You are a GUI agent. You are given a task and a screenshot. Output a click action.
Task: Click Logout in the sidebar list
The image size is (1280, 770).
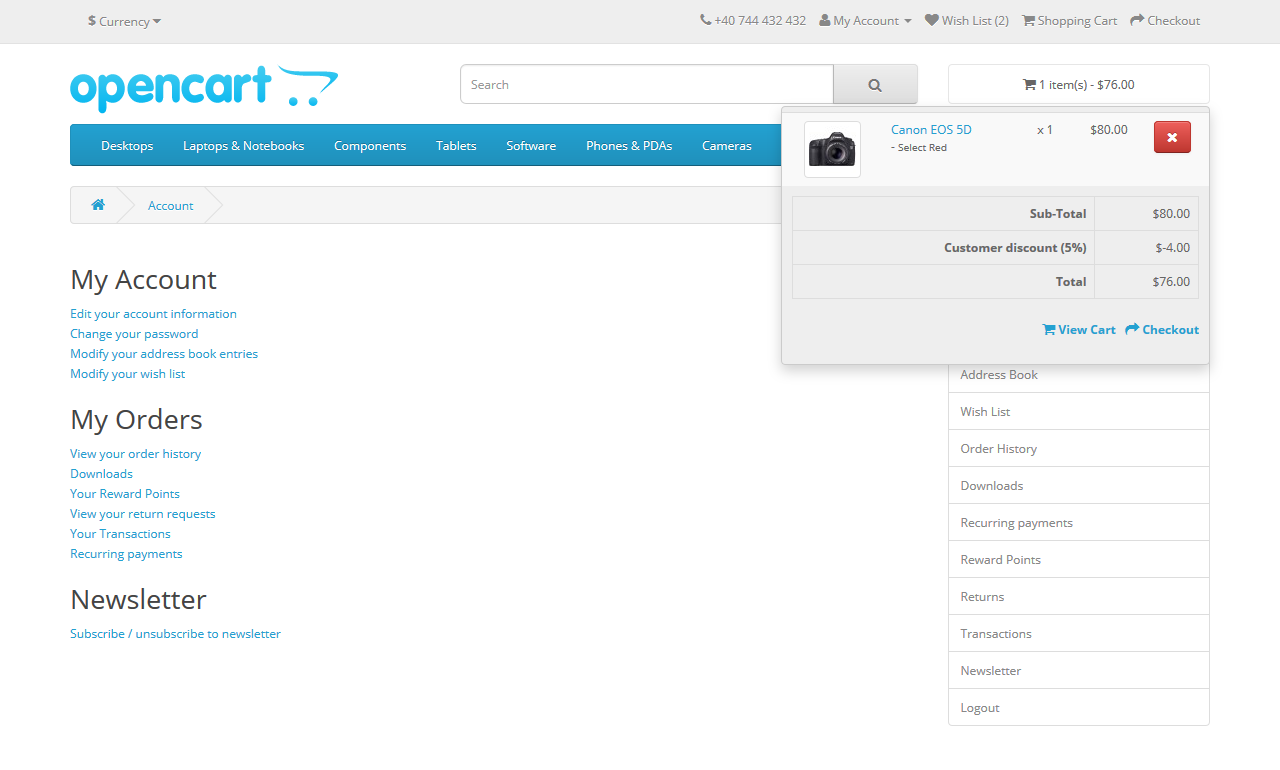[x=1078, y=708]
